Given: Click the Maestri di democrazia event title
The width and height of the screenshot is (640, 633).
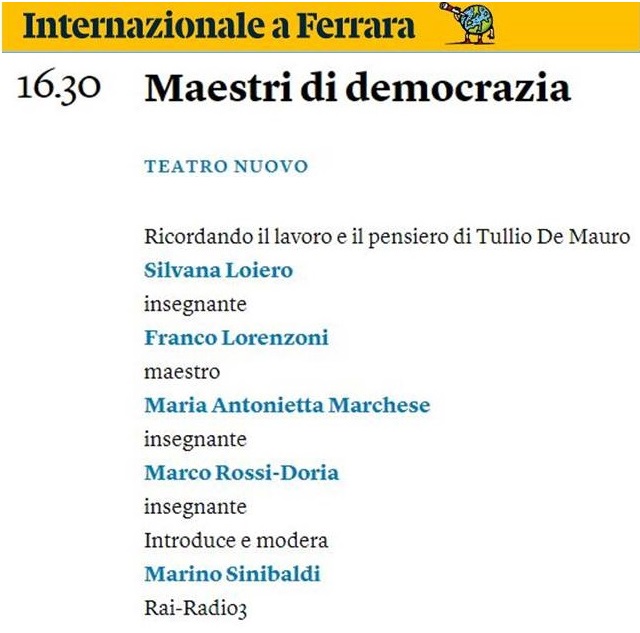Looking at the screenshot, I should click(358, 88).
